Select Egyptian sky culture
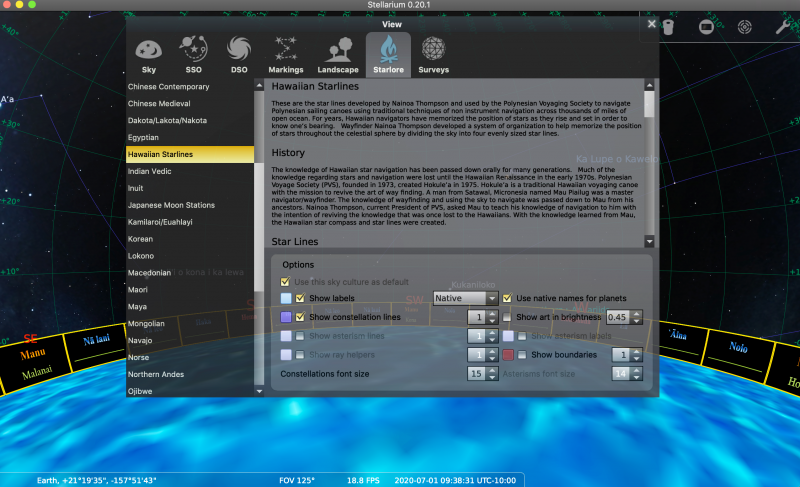The height and width of the screenshot is (487, 800). tap(190, 137)
